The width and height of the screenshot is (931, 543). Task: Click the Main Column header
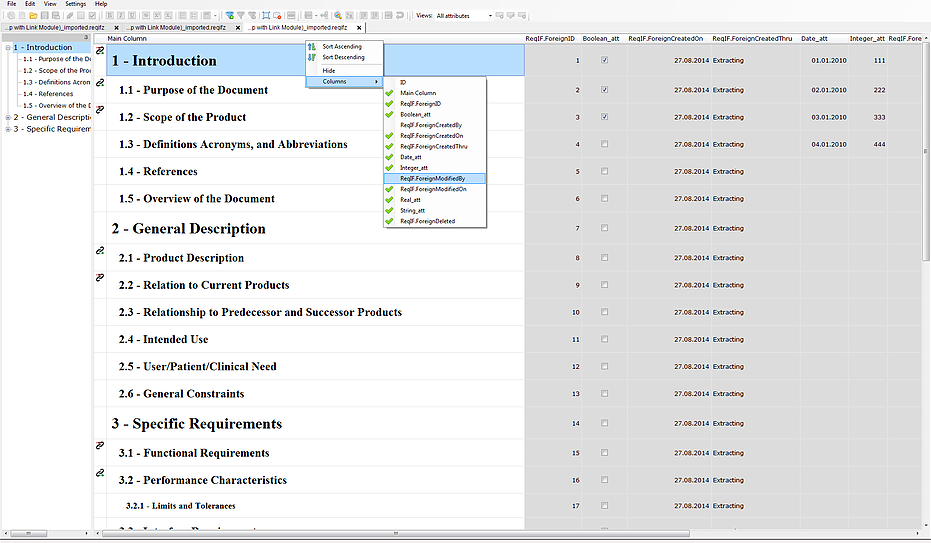point(127,39)
